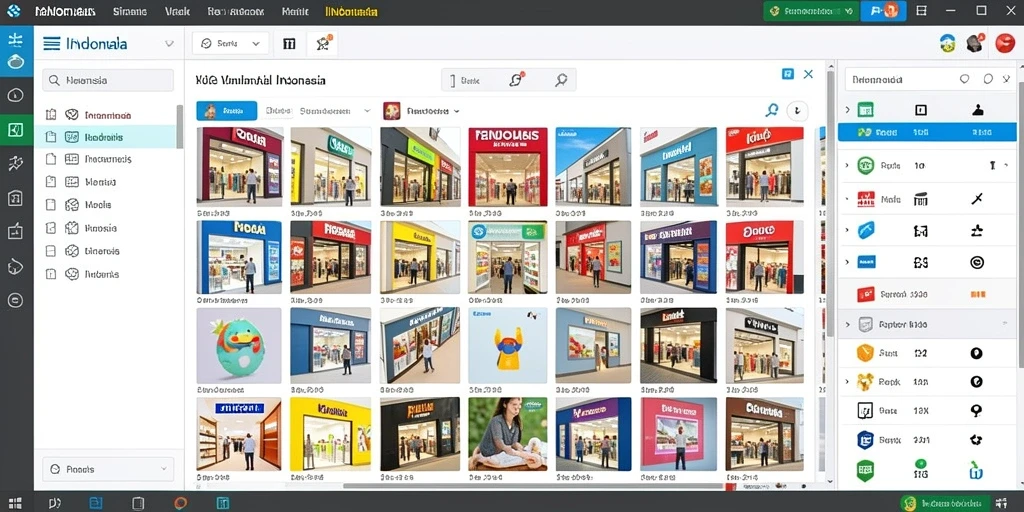
Task: Open the 'Sinana' menu in the title bar
Action: (x=130, y=11)
